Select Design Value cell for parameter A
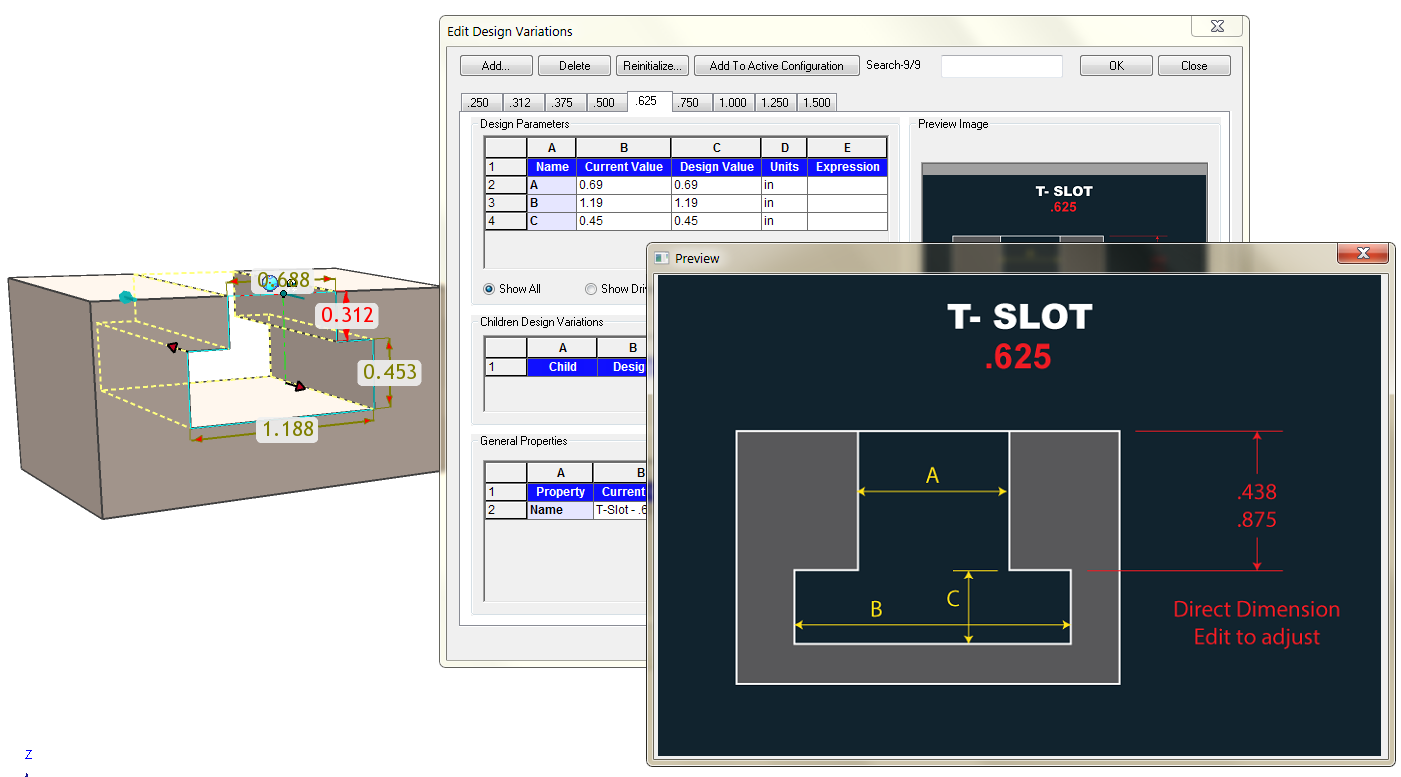This screenshot has width=1401, height=777. [x=715, y=185]
